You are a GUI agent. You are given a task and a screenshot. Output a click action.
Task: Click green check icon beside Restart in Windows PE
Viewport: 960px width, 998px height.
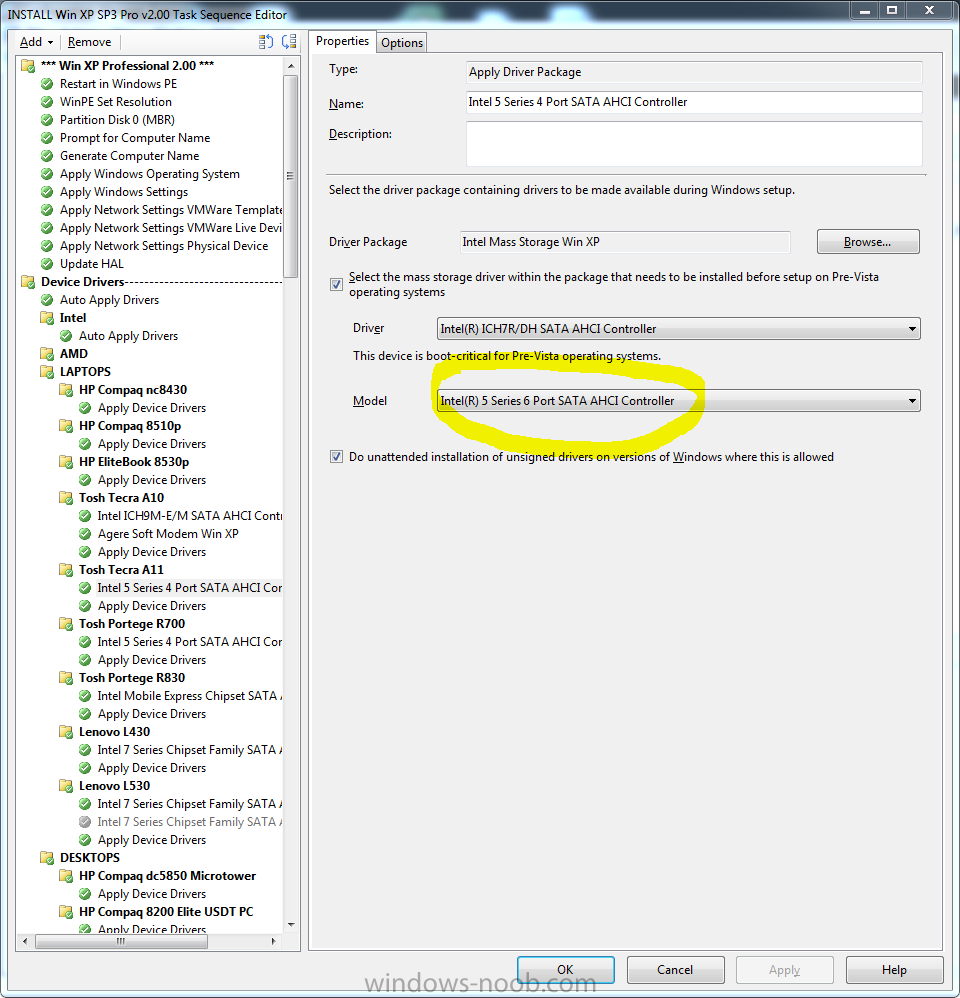point(46,84)
